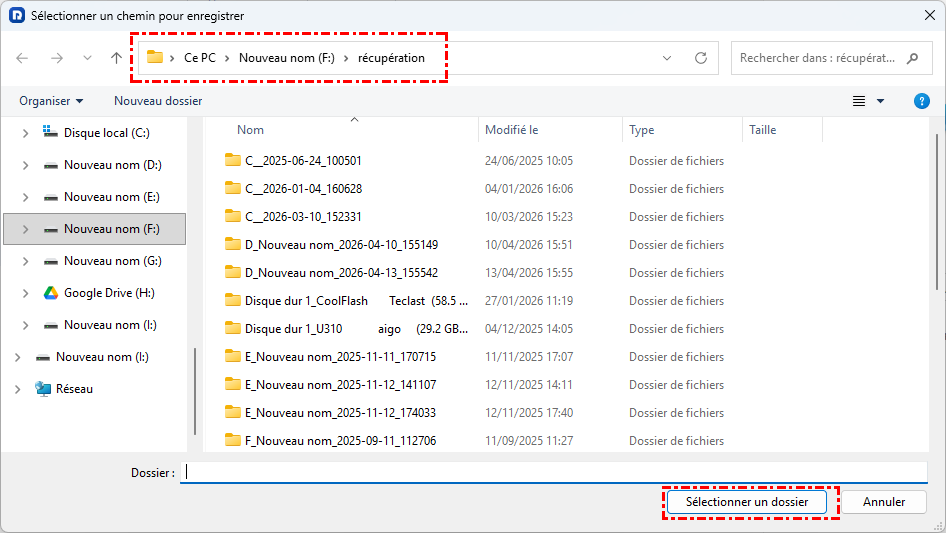Open the address bar history dropdown
This screenshot has width=946, height=533.
(x=667, y=58)
